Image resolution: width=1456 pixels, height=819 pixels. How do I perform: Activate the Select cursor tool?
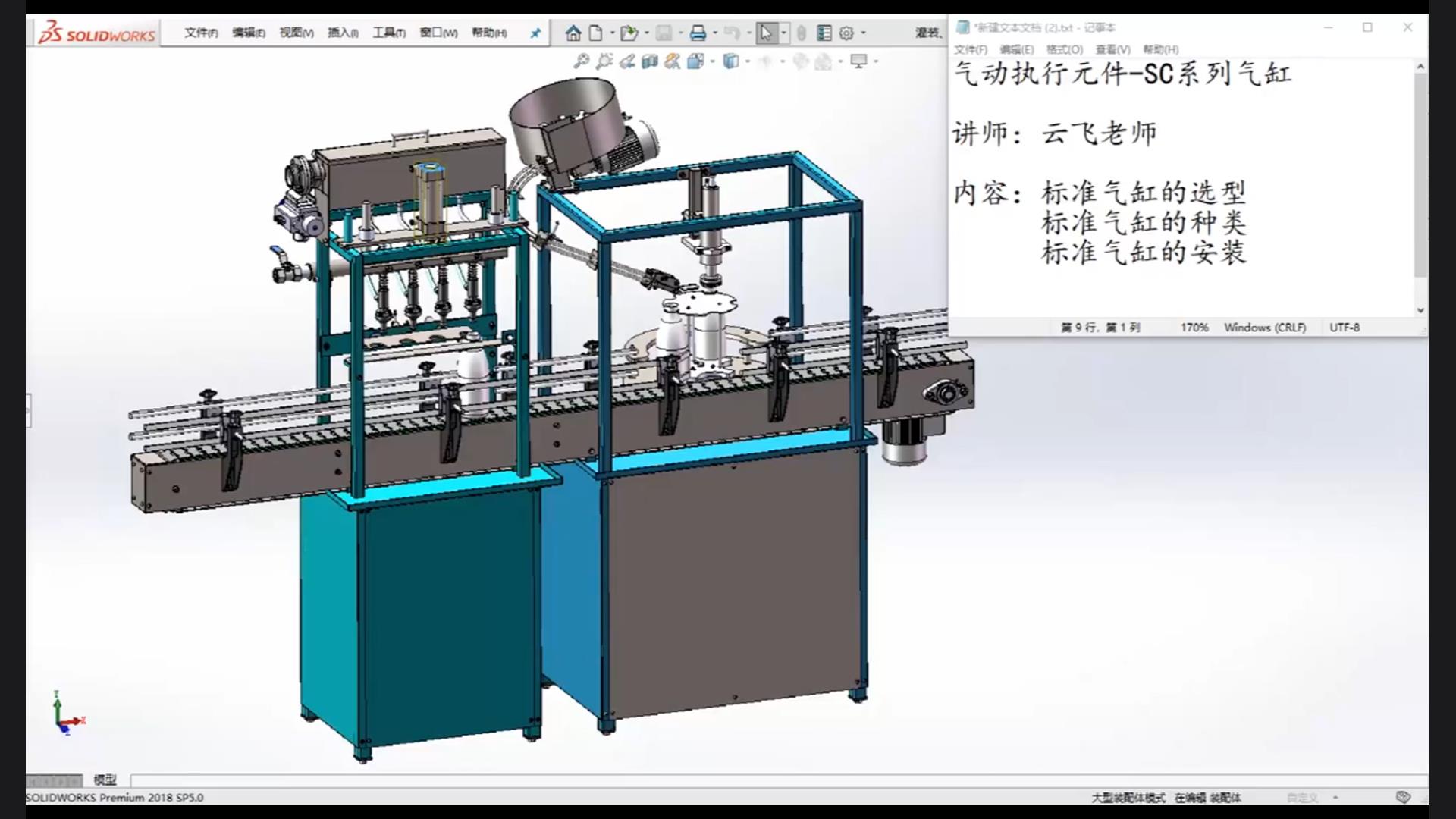coord(766,33)
